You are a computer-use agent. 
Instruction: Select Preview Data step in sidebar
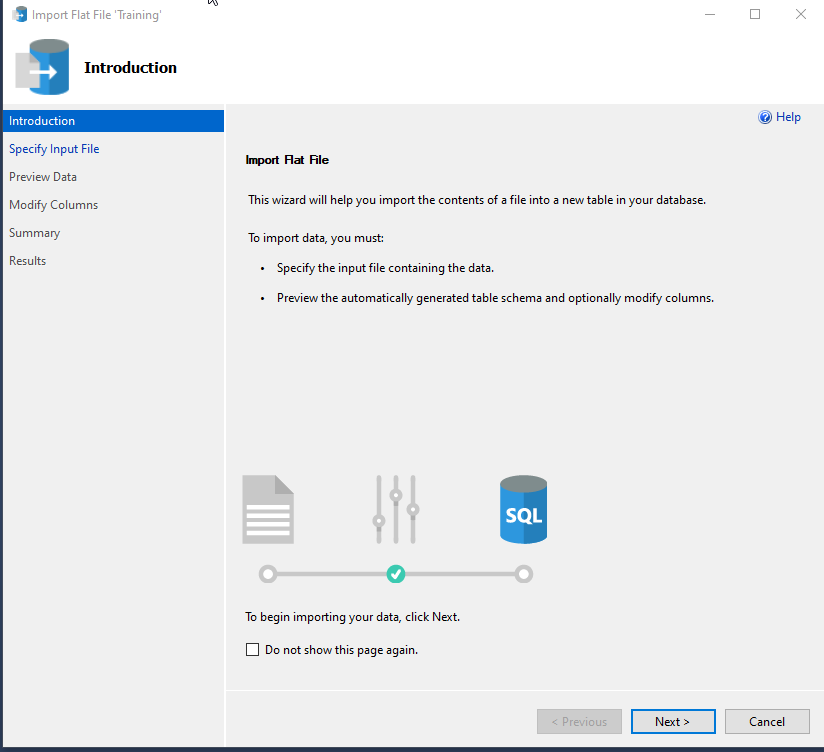tap(43, 177)
